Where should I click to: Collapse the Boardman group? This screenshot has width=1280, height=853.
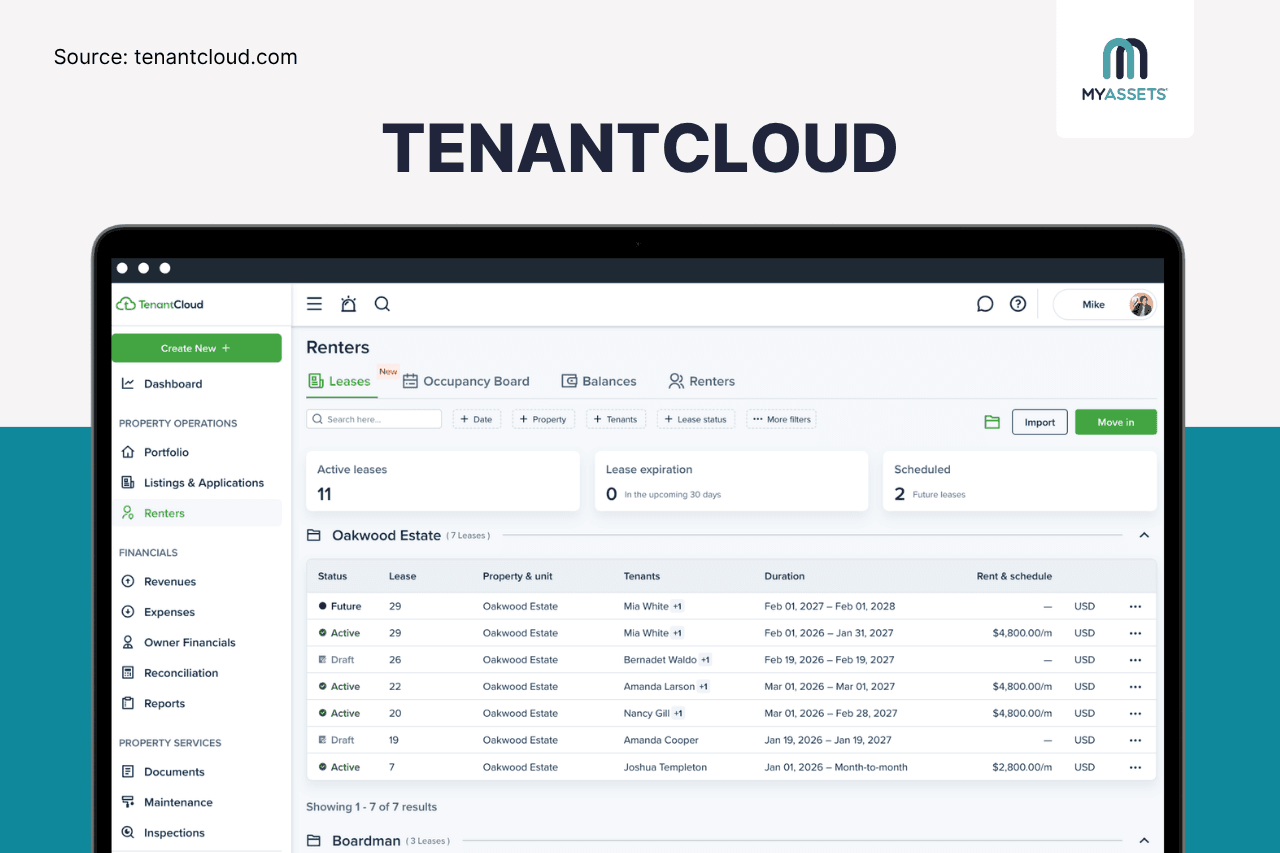pyautogui.click(x=1144, y=841)
